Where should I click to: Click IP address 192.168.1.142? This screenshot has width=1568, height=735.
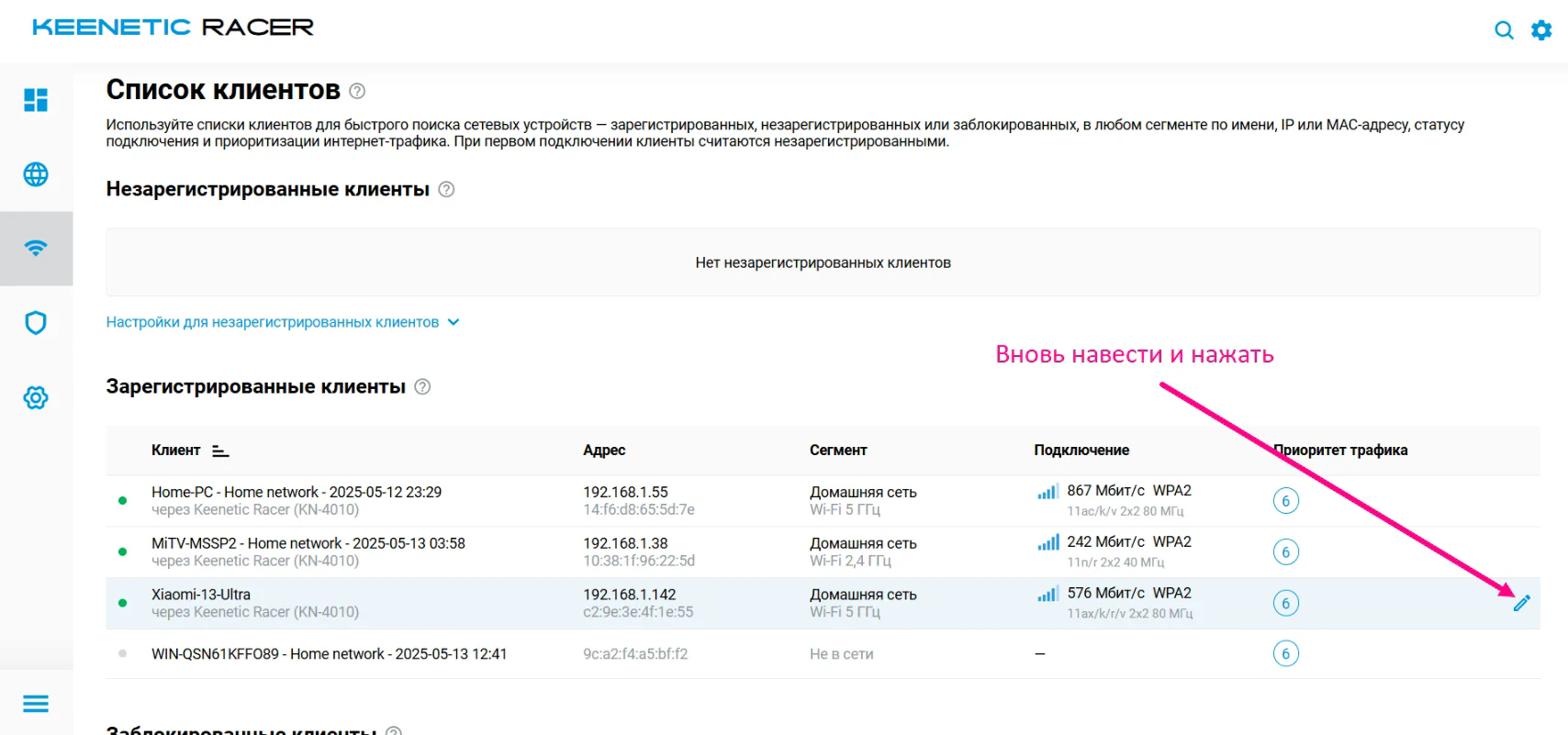tap(629, 595)
